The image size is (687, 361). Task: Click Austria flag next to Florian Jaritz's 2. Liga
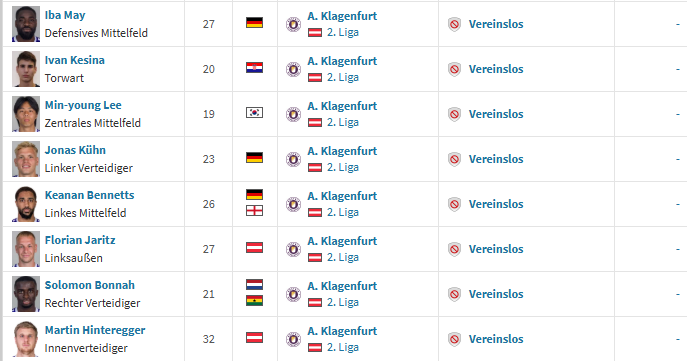tap(315, 258)
